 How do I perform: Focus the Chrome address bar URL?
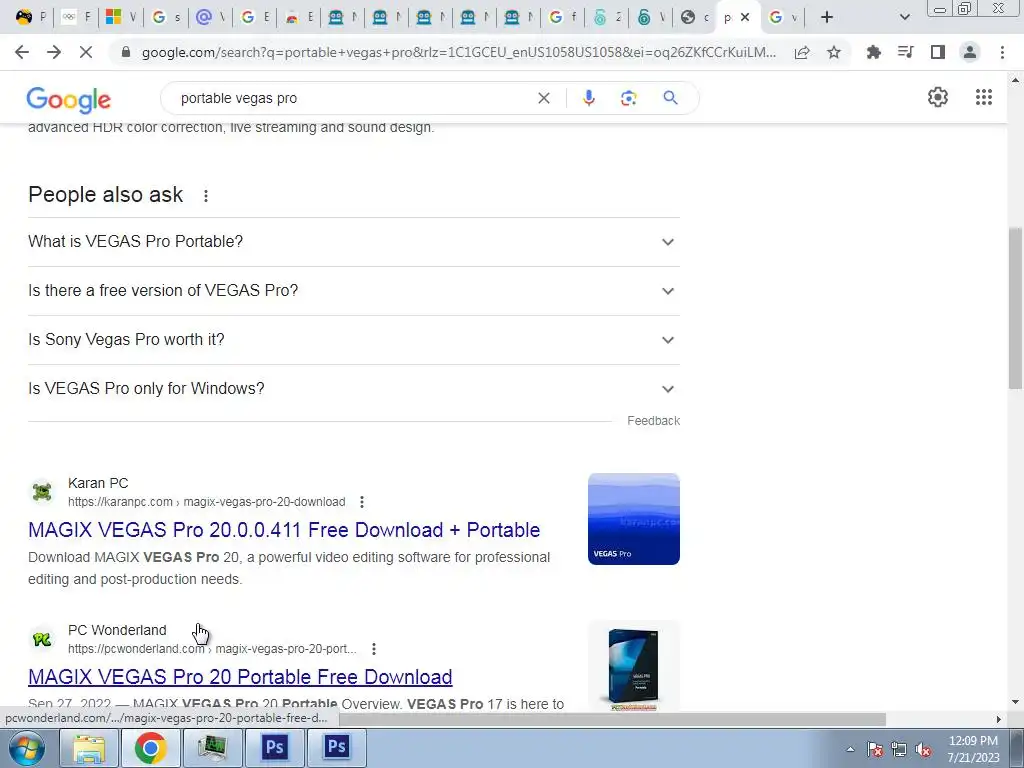458,52
